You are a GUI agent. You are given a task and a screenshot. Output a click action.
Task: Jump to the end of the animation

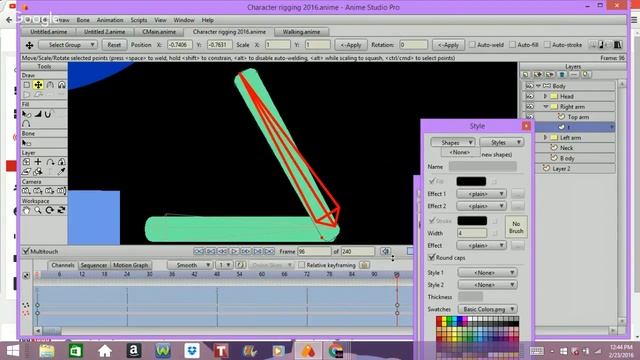click(x=269, y=251)
